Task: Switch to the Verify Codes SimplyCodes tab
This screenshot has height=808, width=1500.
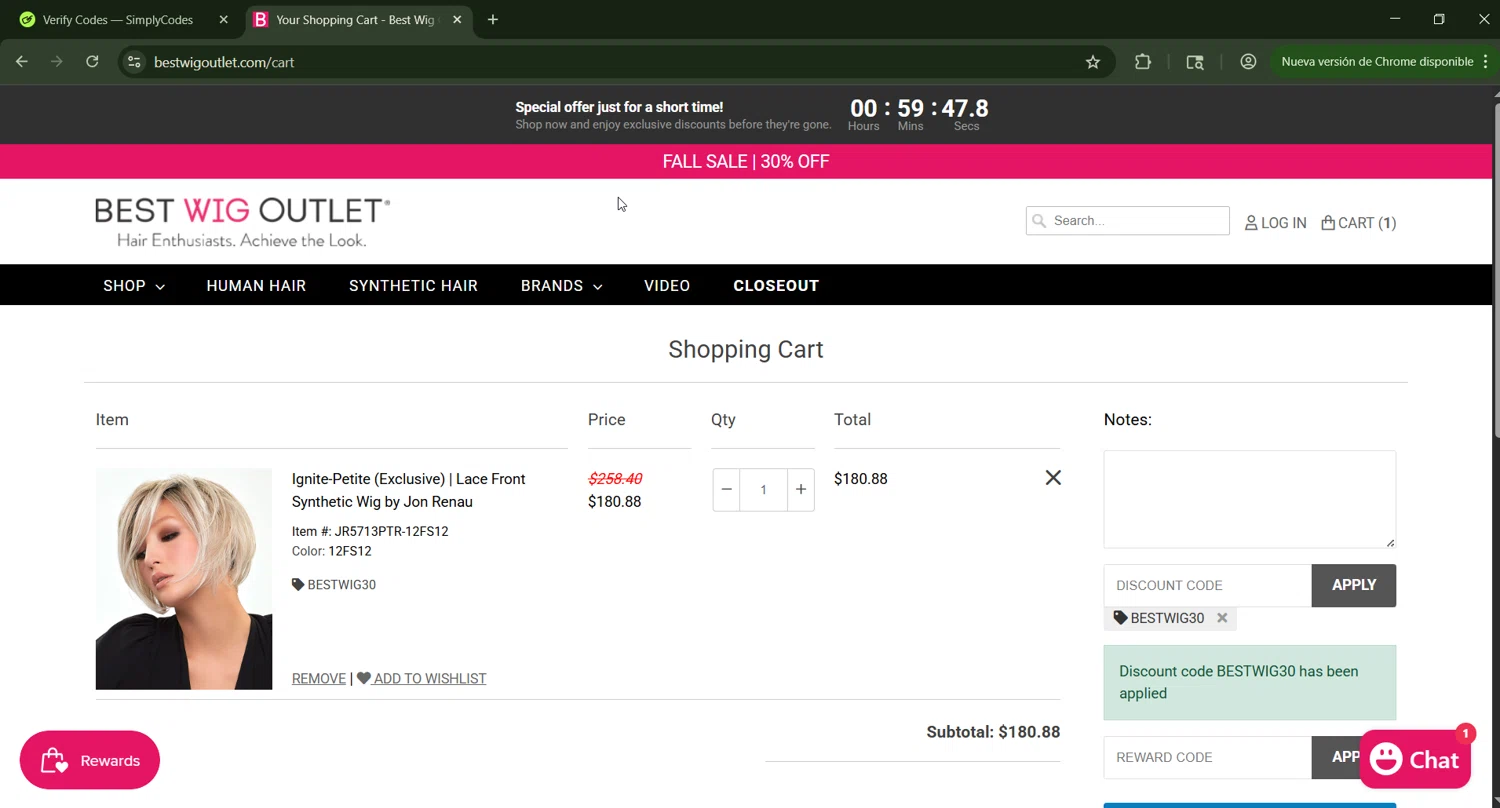Action: pyautogui.click(x=119, y=19)
